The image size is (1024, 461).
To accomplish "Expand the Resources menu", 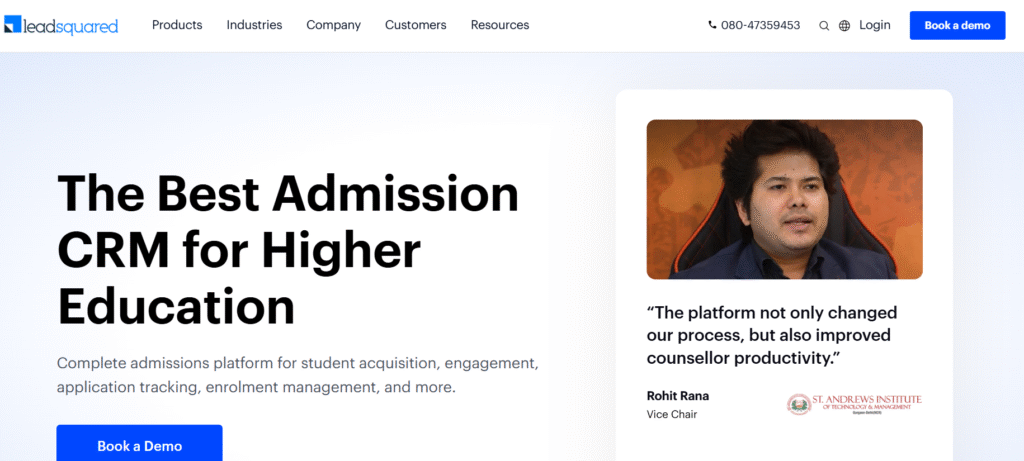I will tap(500, 25).
